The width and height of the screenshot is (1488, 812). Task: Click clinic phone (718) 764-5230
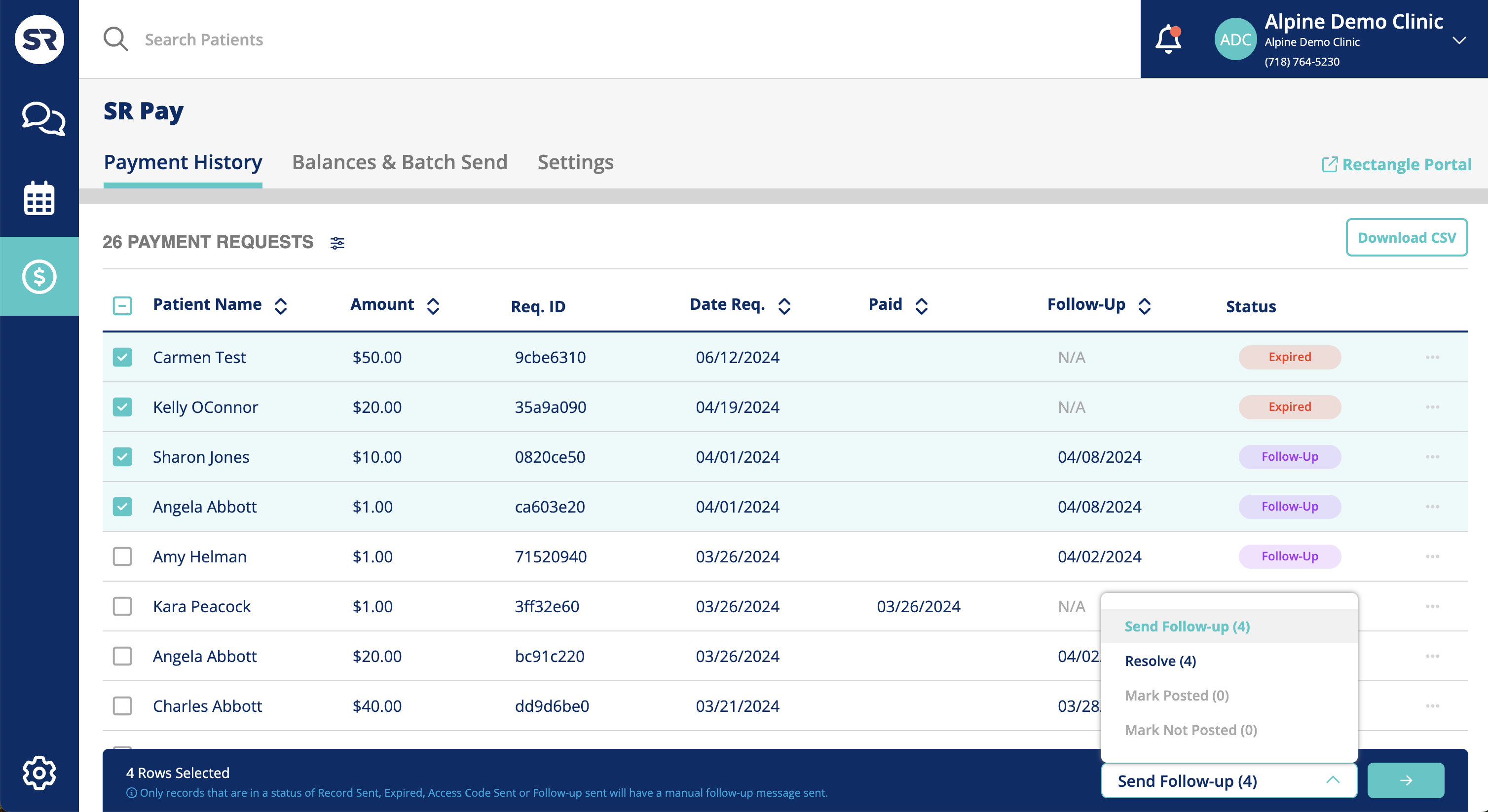coord(1302,62)
